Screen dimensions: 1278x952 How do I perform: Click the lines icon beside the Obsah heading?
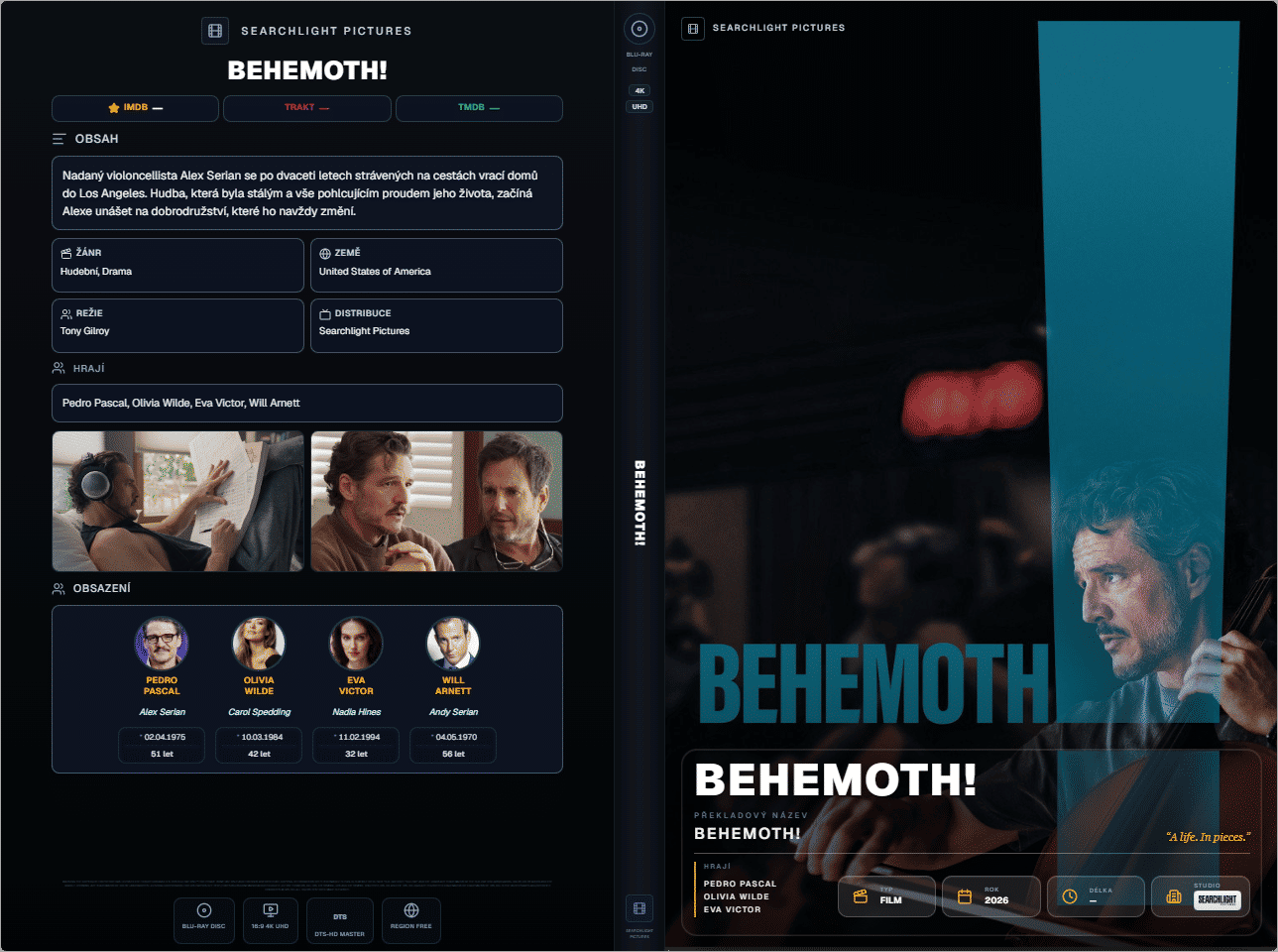click(x=59, y=139)
